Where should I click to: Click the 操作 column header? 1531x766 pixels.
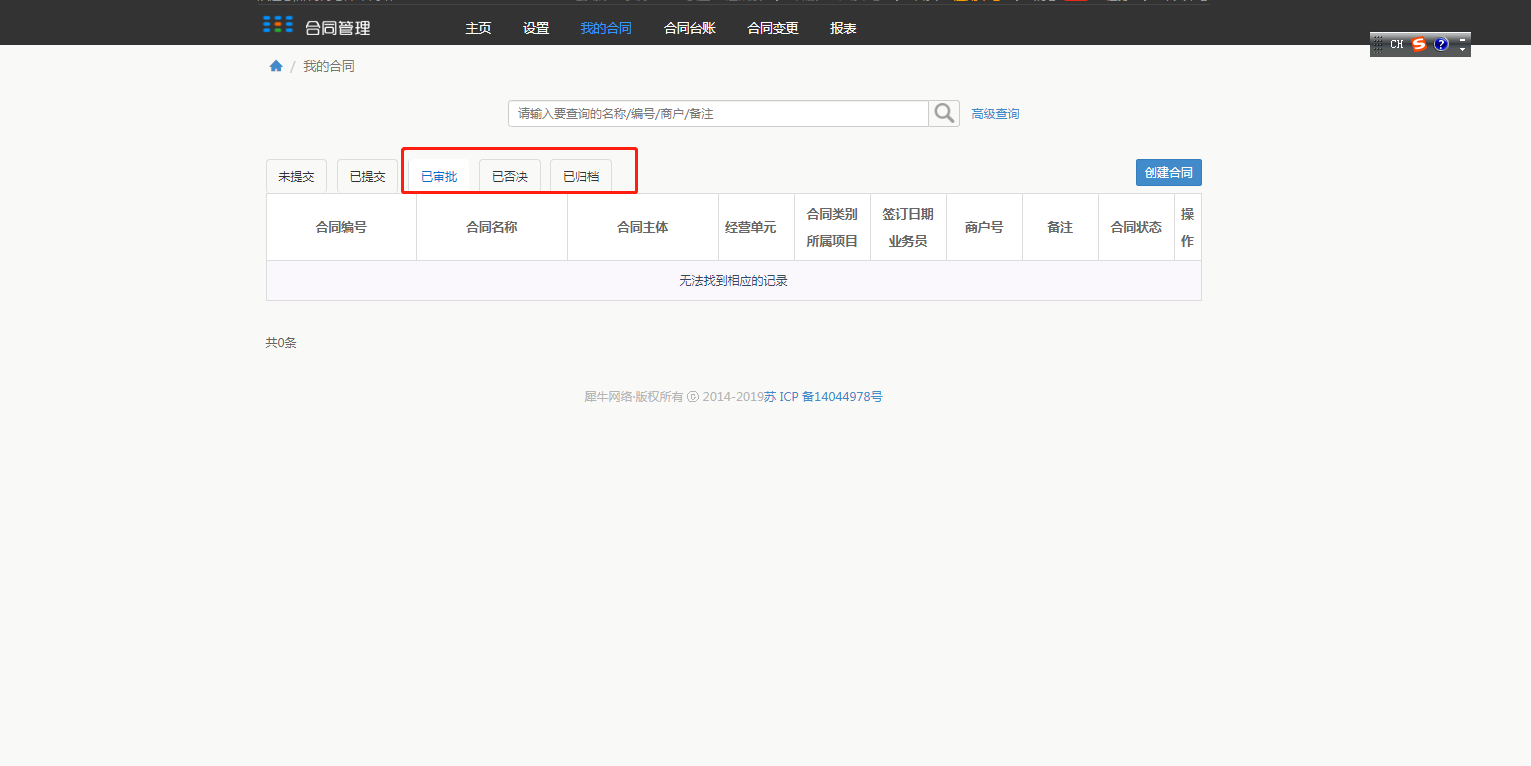click(1188, 227)
